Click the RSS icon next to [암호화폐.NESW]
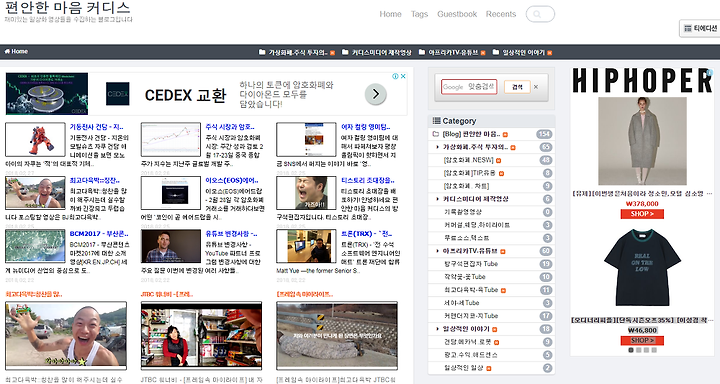The image size is (720, 384). [x=498, y=160]
